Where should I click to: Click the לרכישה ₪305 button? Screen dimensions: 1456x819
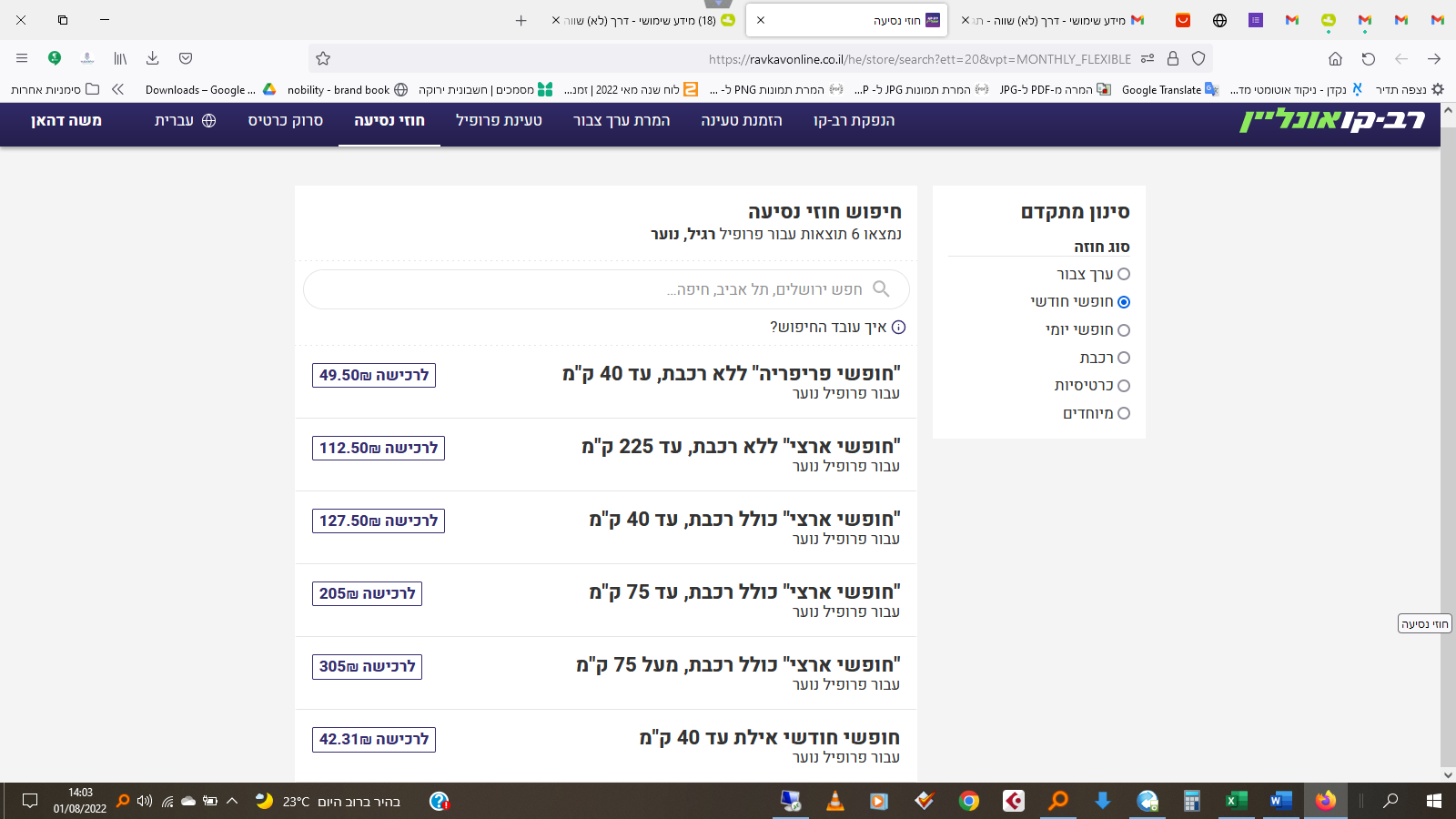(367, 666)
